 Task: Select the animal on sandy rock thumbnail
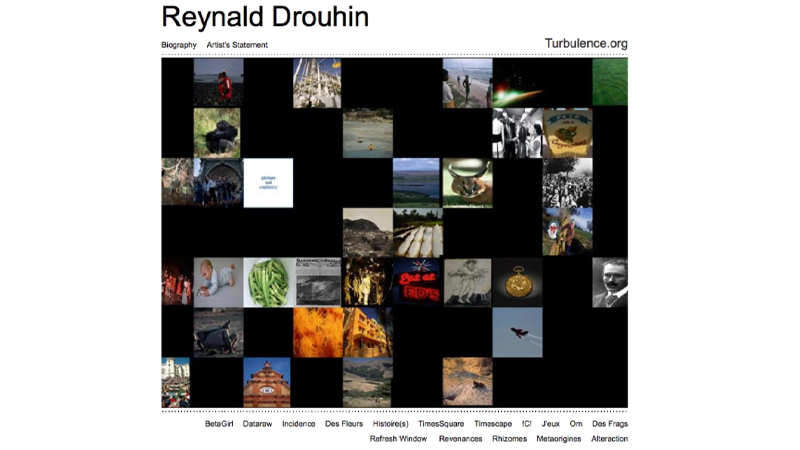click(467, 382)
